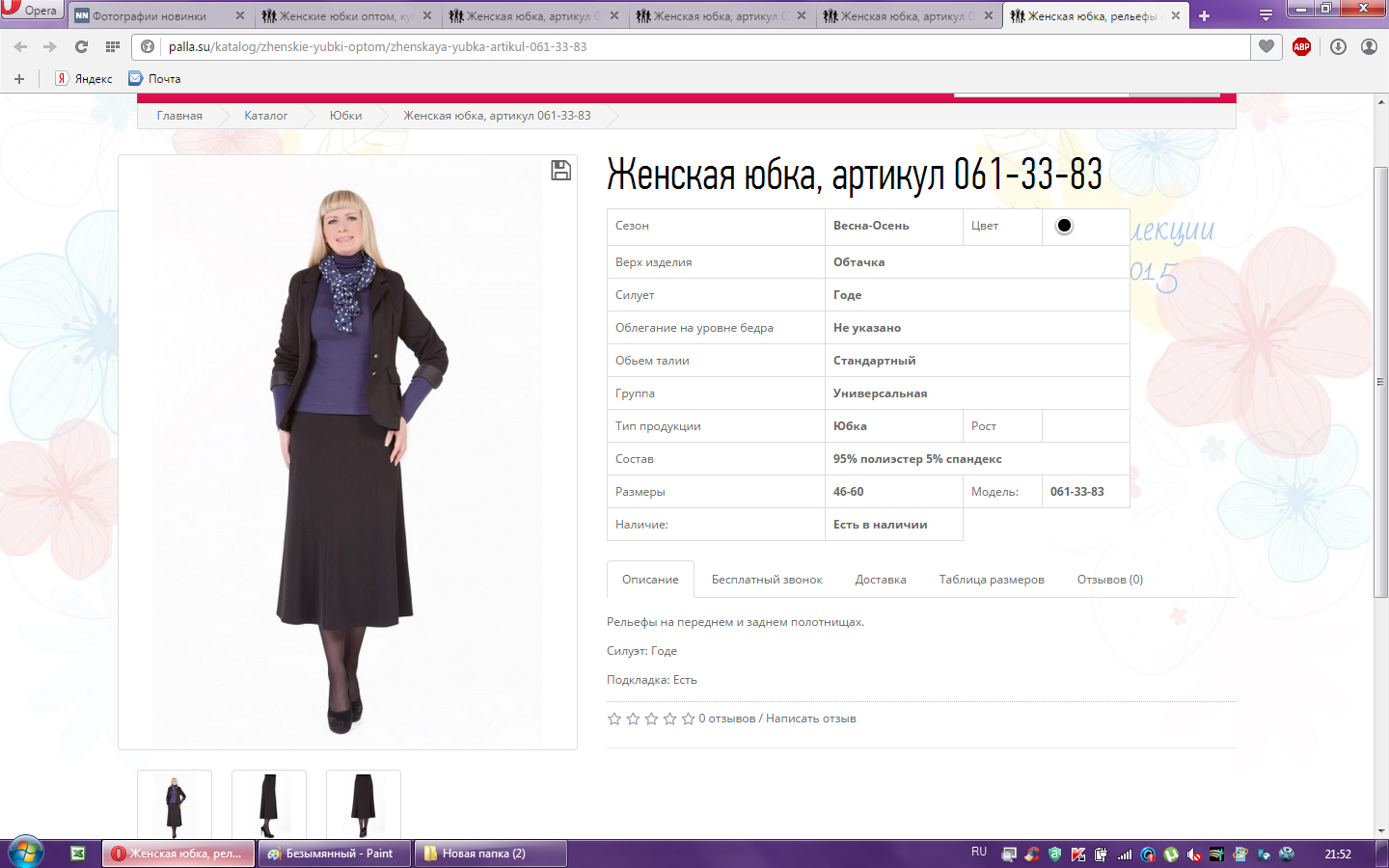Image resolution: width=1389 pixels, height=868 pixels.
Task: Save the product image with floppy icon
Action: (x=560, y=171)
